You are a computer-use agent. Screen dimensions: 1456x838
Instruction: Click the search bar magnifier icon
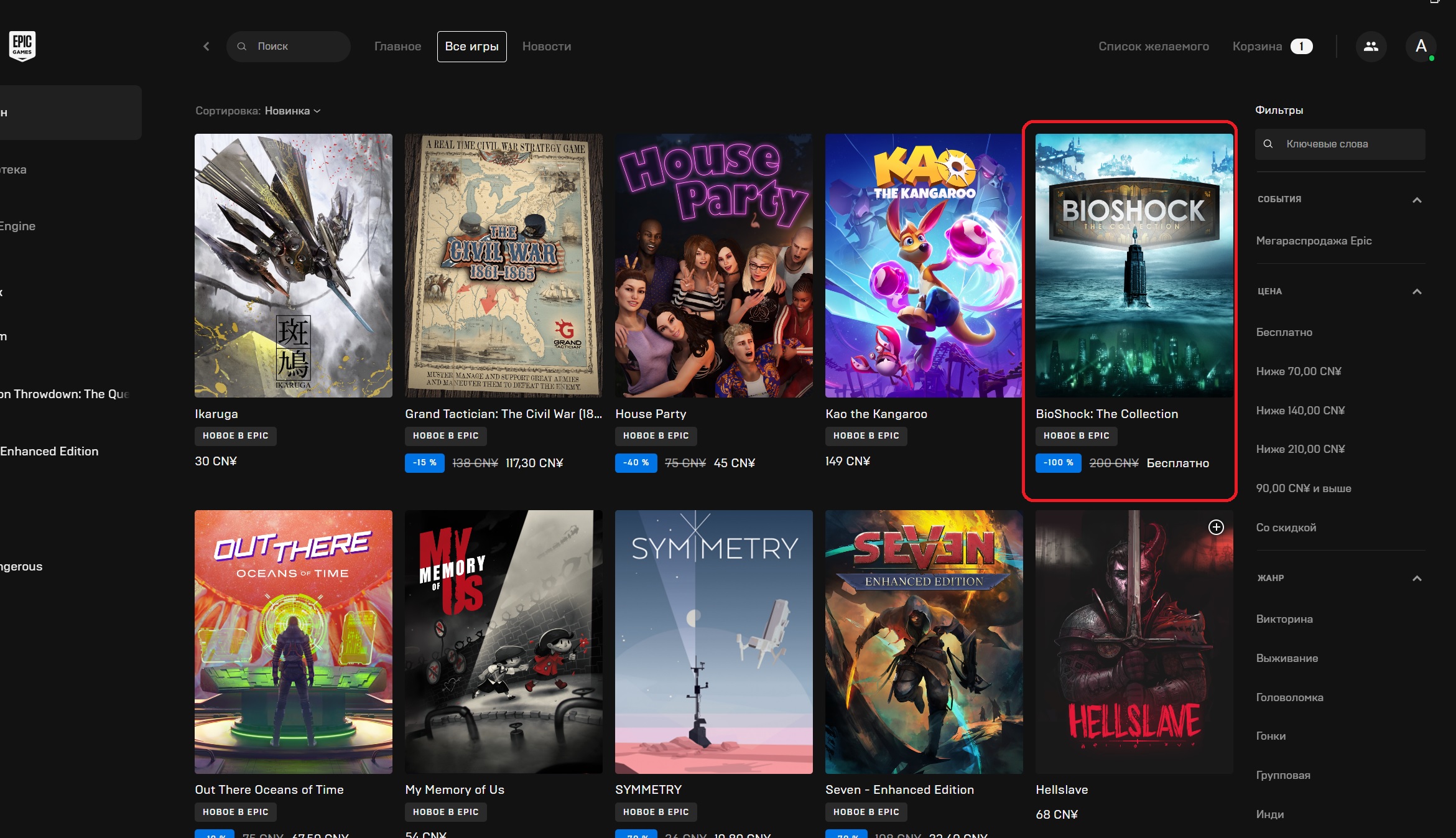242,46
